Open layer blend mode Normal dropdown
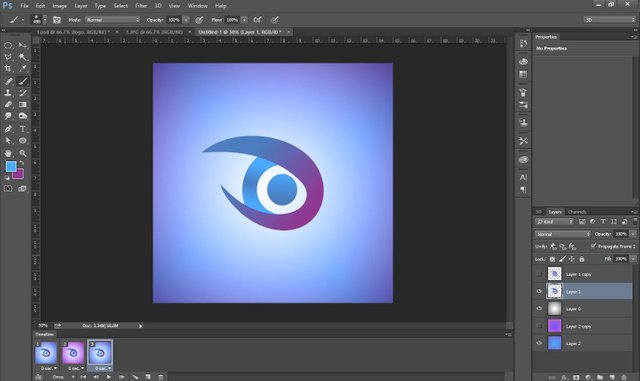640x381 pixels. click(562, 234)
